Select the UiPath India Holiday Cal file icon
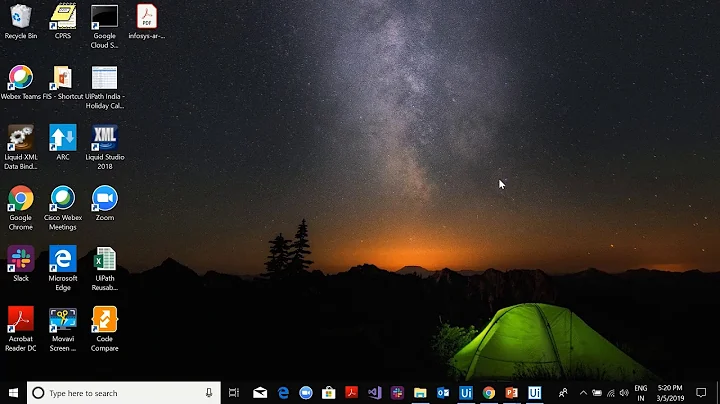Image resolution: width=720 pixels, height=404 pixels. coord(105,87)
